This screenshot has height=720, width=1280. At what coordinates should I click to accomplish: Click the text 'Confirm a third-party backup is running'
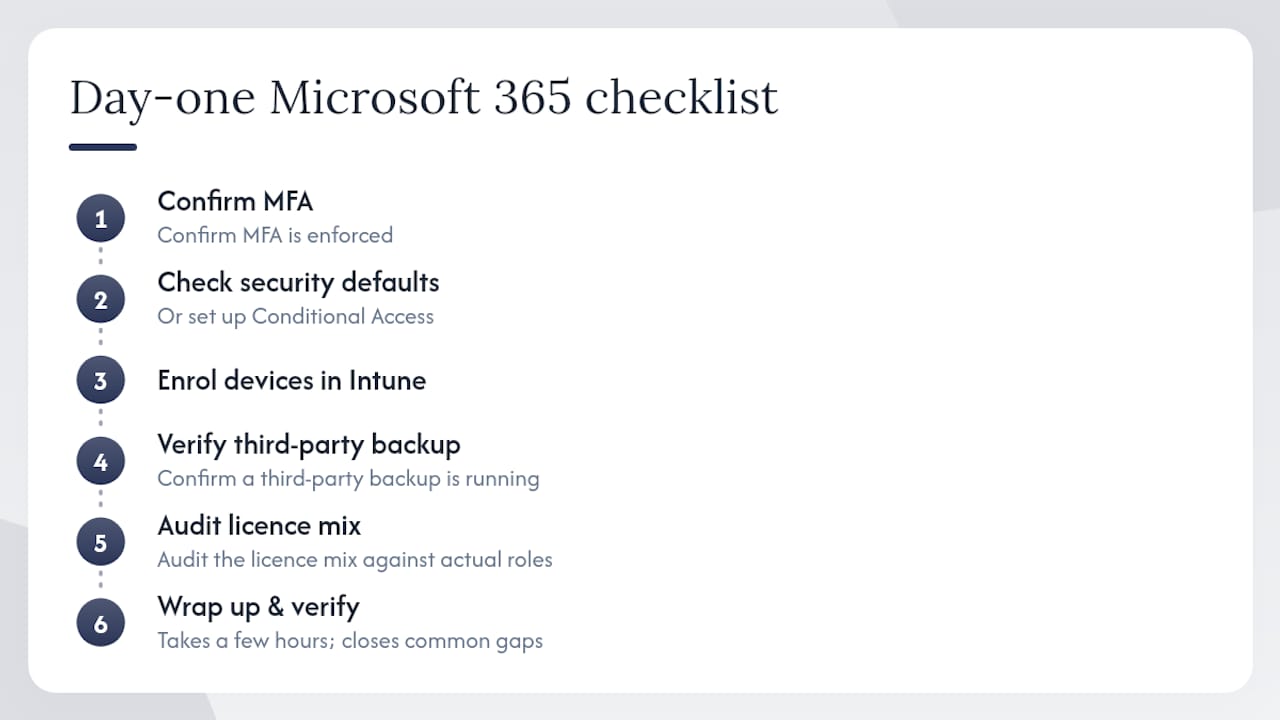point(348,478)
